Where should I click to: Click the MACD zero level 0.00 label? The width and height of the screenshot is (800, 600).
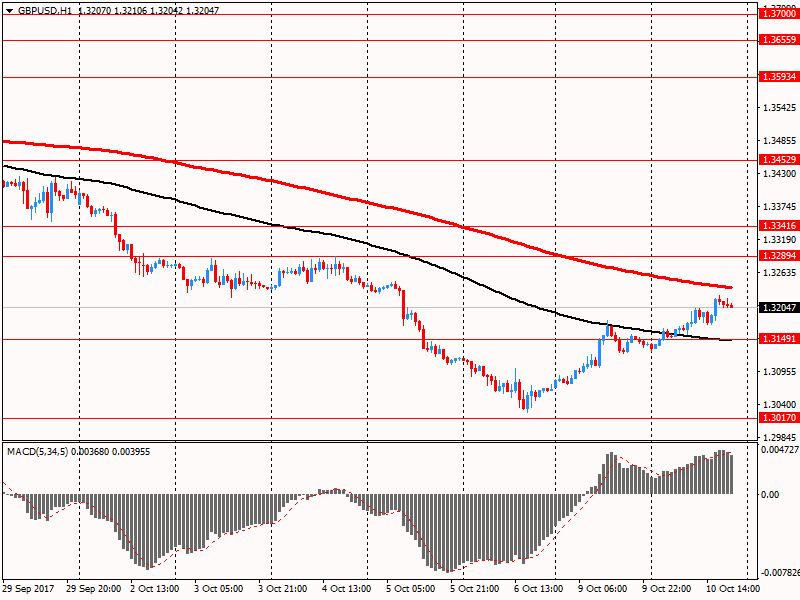coord(770,494)
